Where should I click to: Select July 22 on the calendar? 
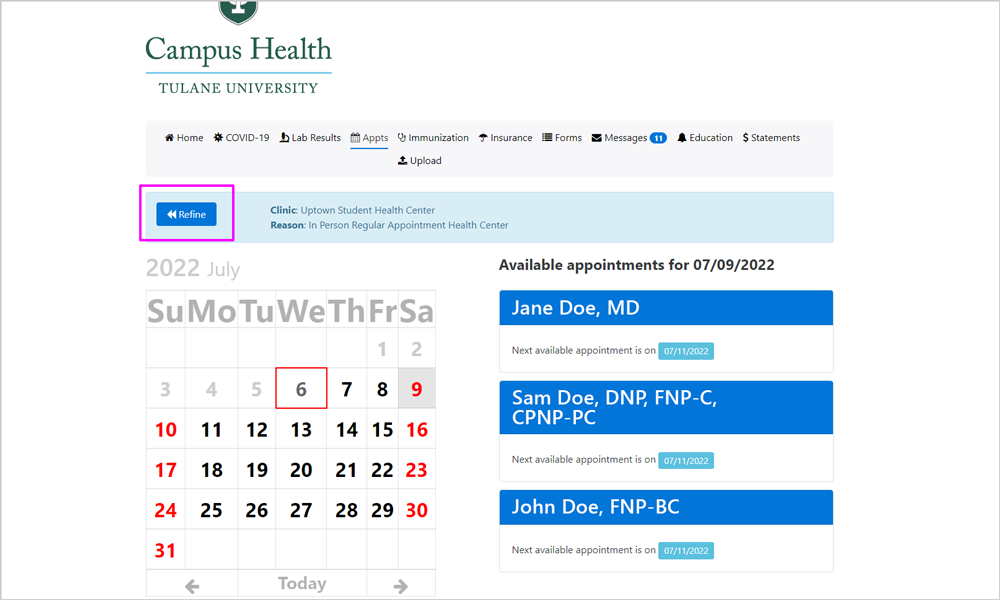[x=382, y=469]
